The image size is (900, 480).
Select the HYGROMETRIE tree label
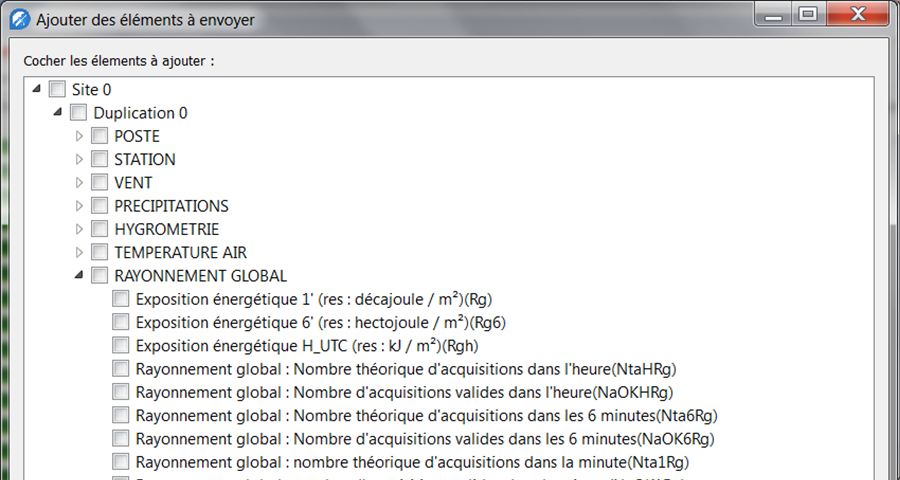(166, 229)
